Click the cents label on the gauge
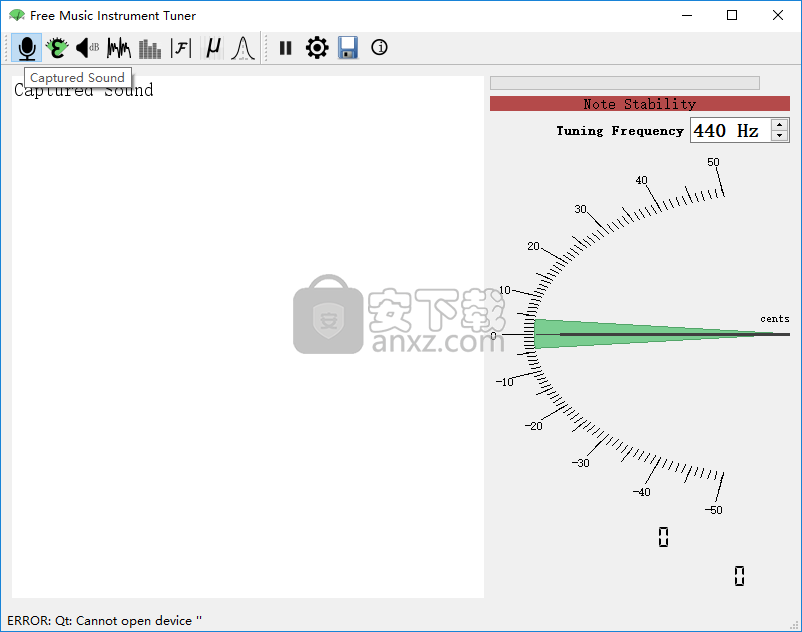802x632 pixels. [774, 319]
